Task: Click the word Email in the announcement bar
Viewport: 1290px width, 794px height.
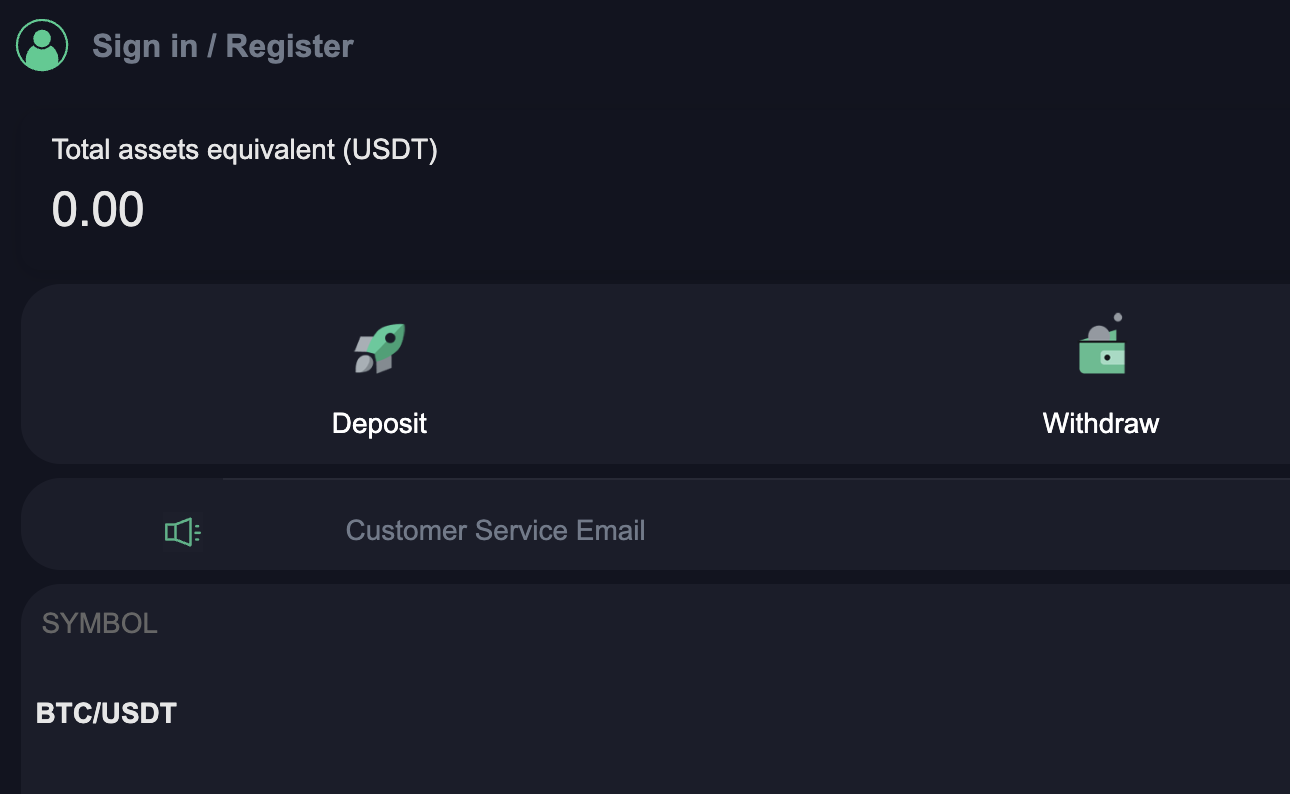Action: point(610,530)
